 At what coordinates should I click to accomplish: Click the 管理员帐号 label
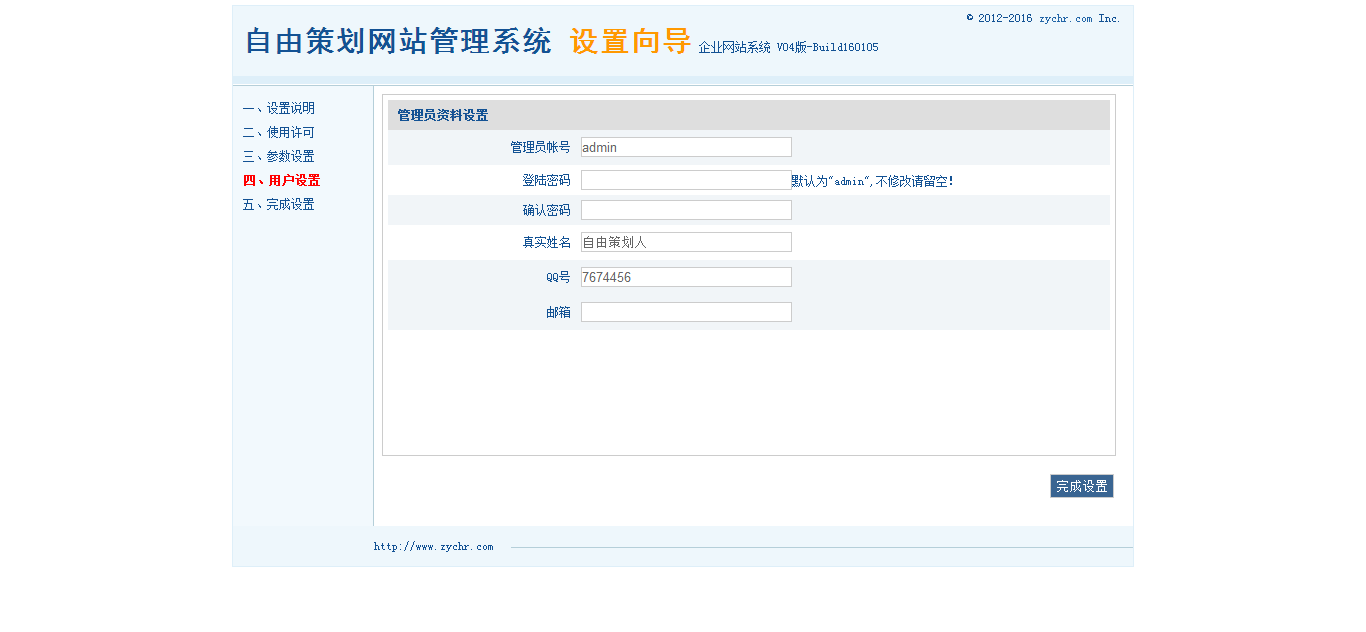pos(540,147)
